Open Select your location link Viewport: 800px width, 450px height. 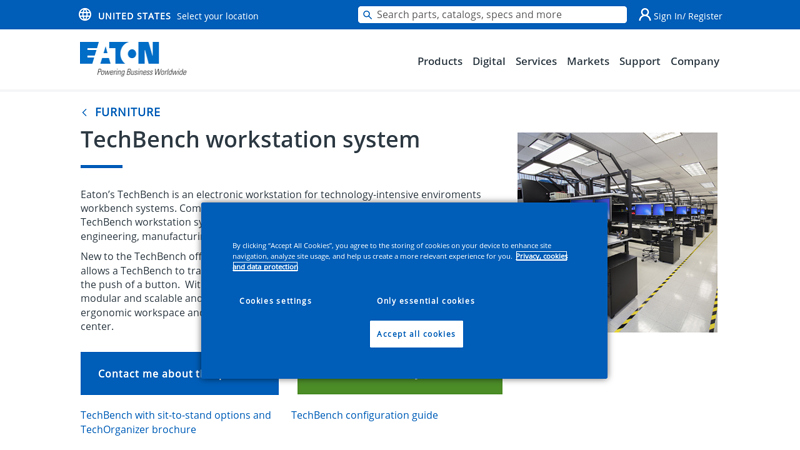[217, 16]
